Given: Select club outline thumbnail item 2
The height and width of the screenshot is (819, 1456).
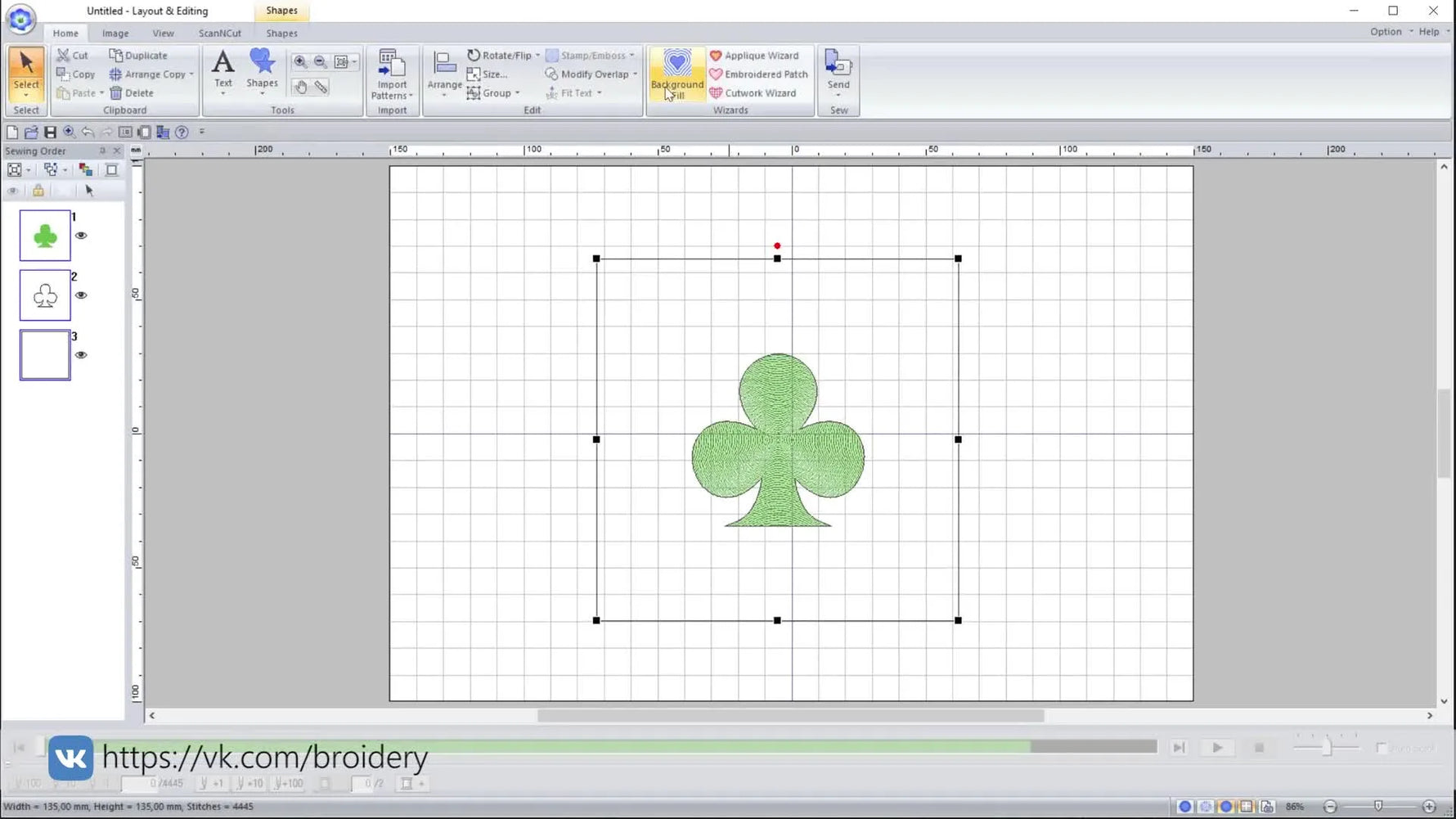Looking at the screenshot, I should 45,295.
